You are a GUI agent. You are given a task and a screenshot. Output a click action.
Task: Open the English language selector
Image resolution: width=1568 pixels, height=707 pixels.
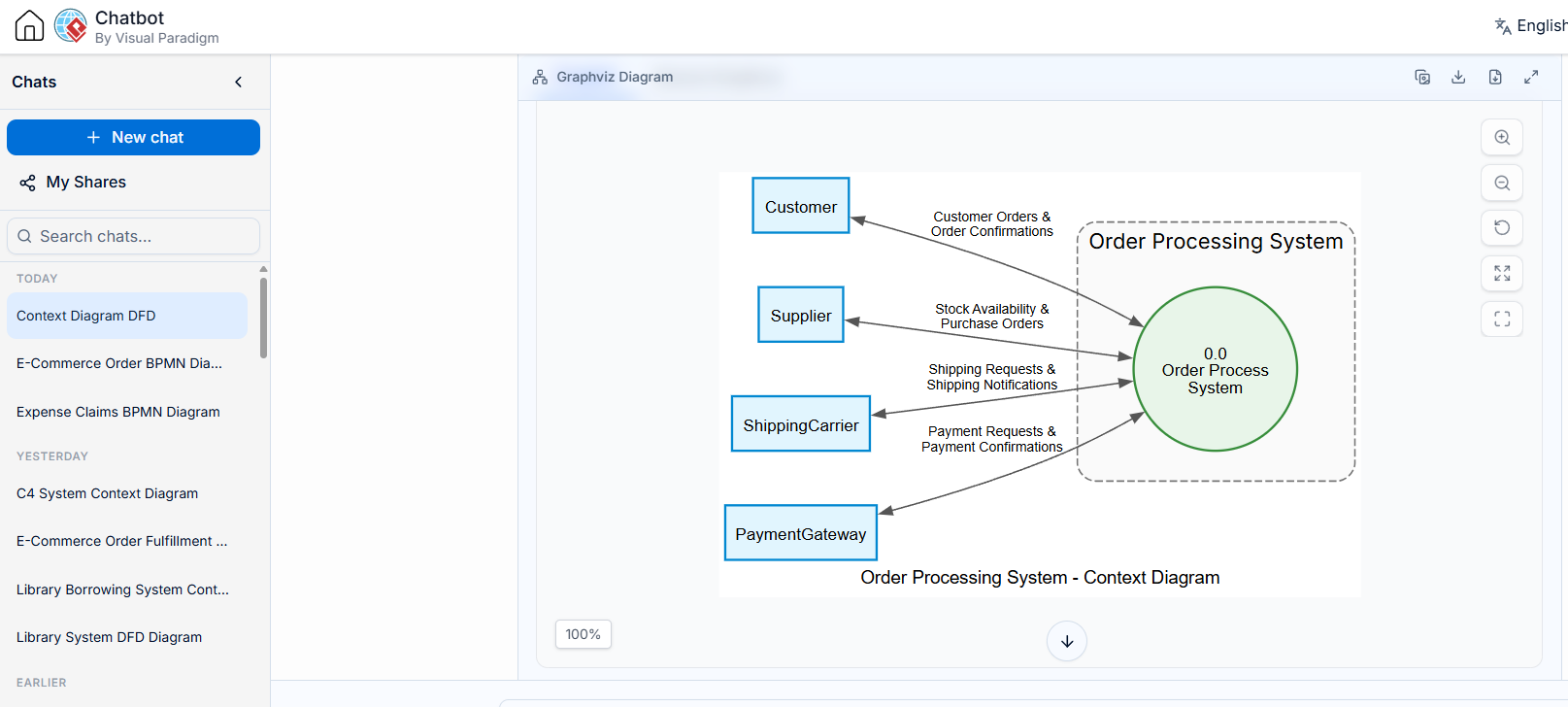[x=1531, y=26]
